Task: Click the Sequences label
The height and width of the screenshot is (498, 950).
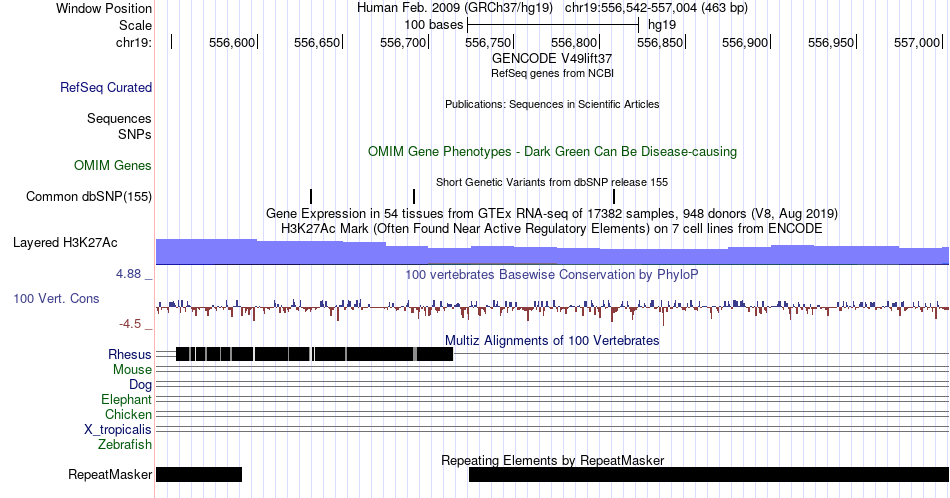Action: 119,118
